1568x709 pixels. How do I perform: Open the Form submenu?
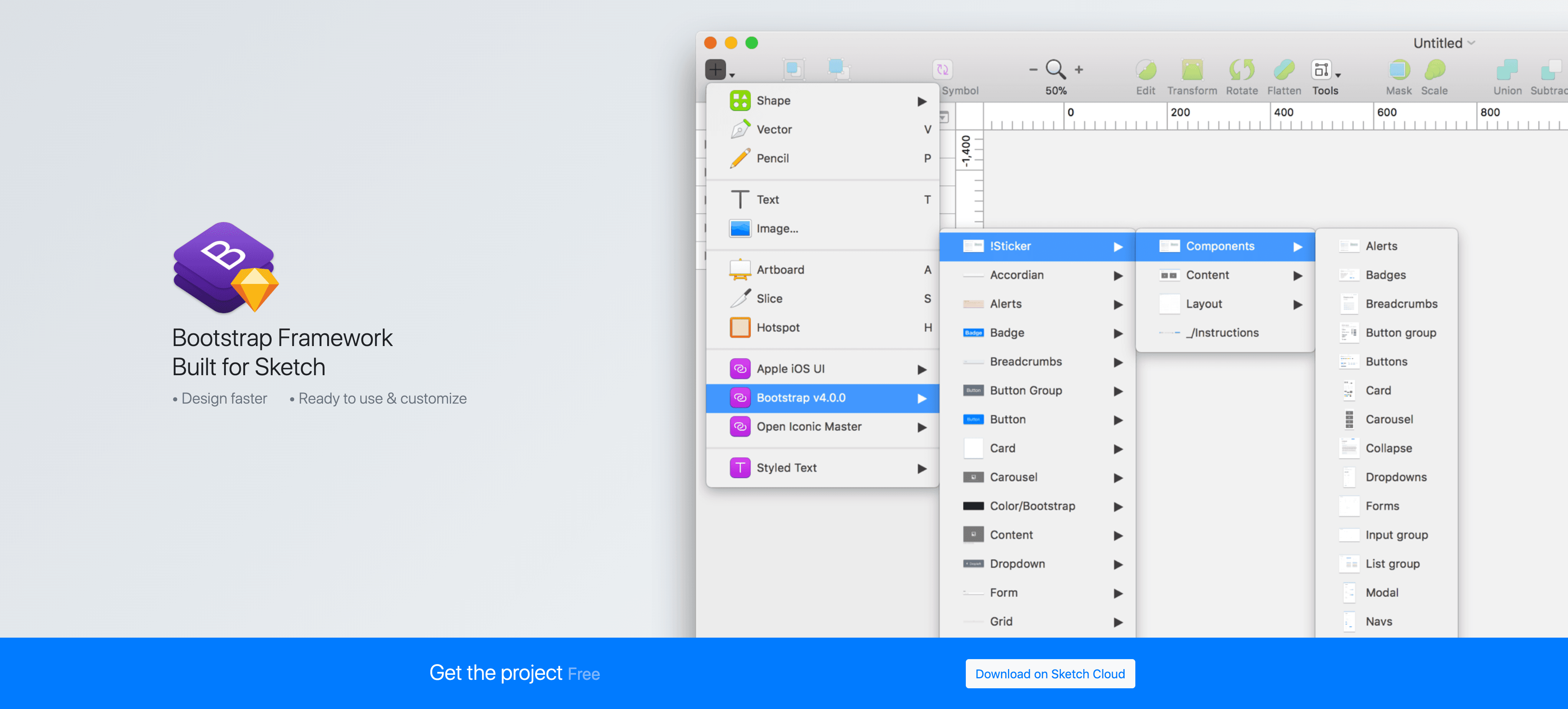click(x=1037, y=593)
